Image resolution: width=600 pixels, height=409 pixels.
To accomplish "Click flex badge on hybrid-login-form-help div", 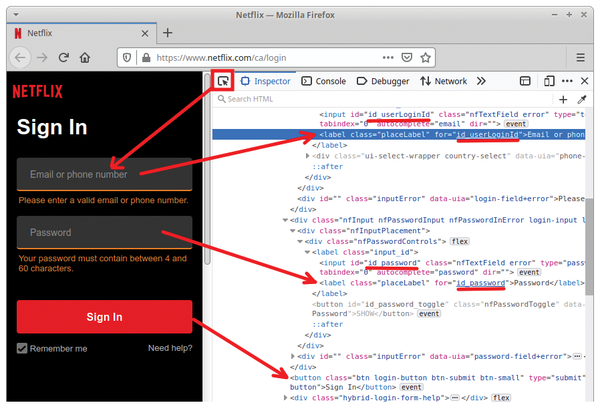I will [501, 398].
